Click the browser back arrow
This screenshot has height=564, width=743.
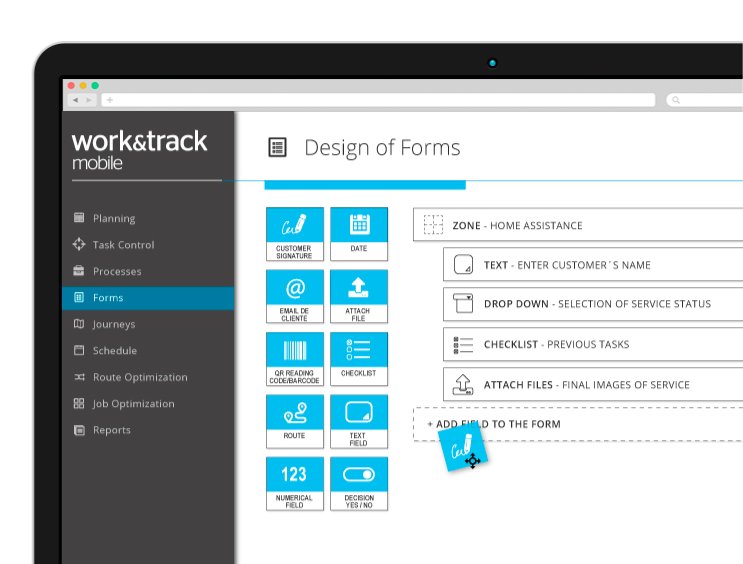[x=76, y=100]
